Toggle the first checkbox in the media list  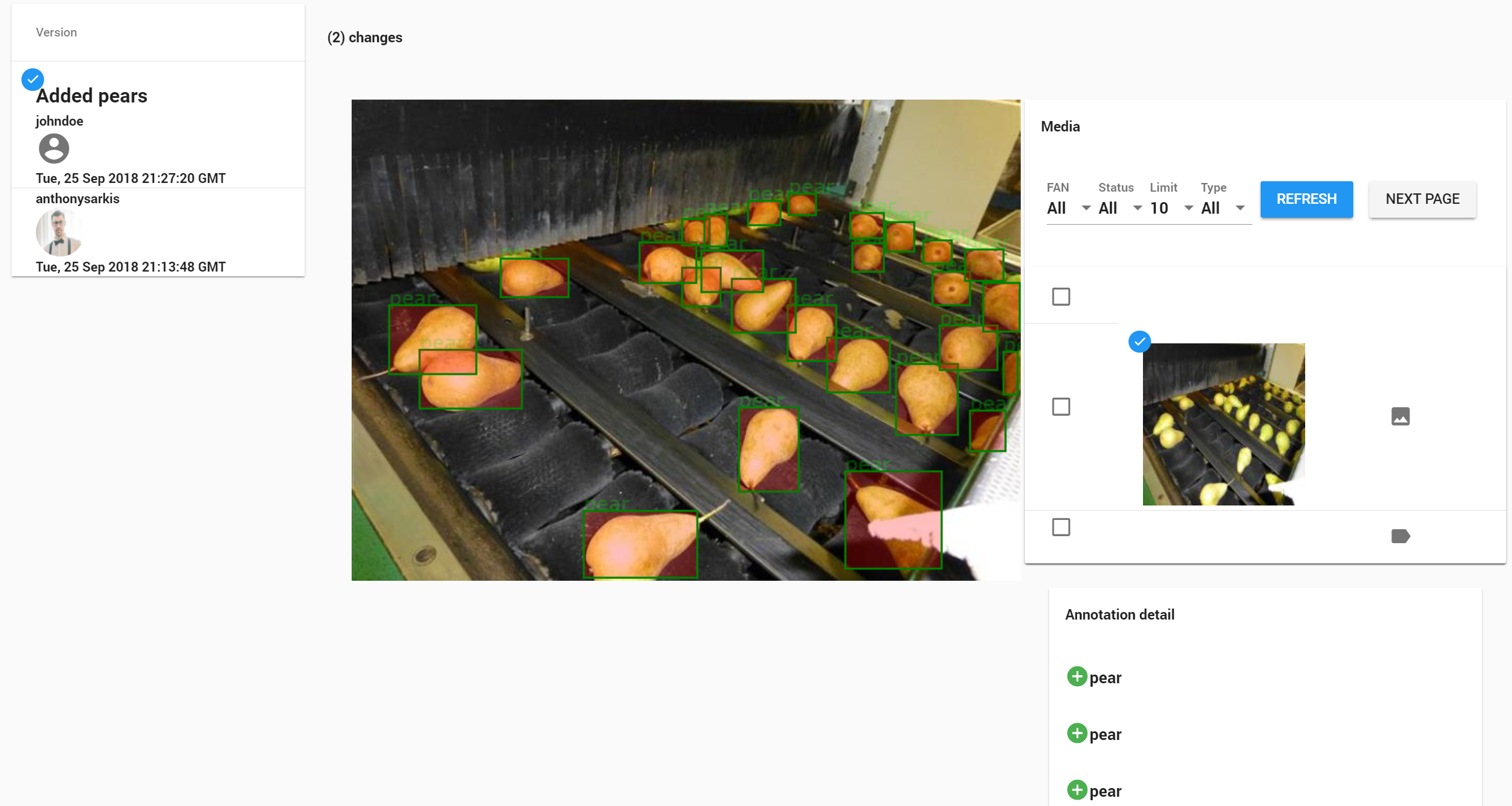point(1060,297)
